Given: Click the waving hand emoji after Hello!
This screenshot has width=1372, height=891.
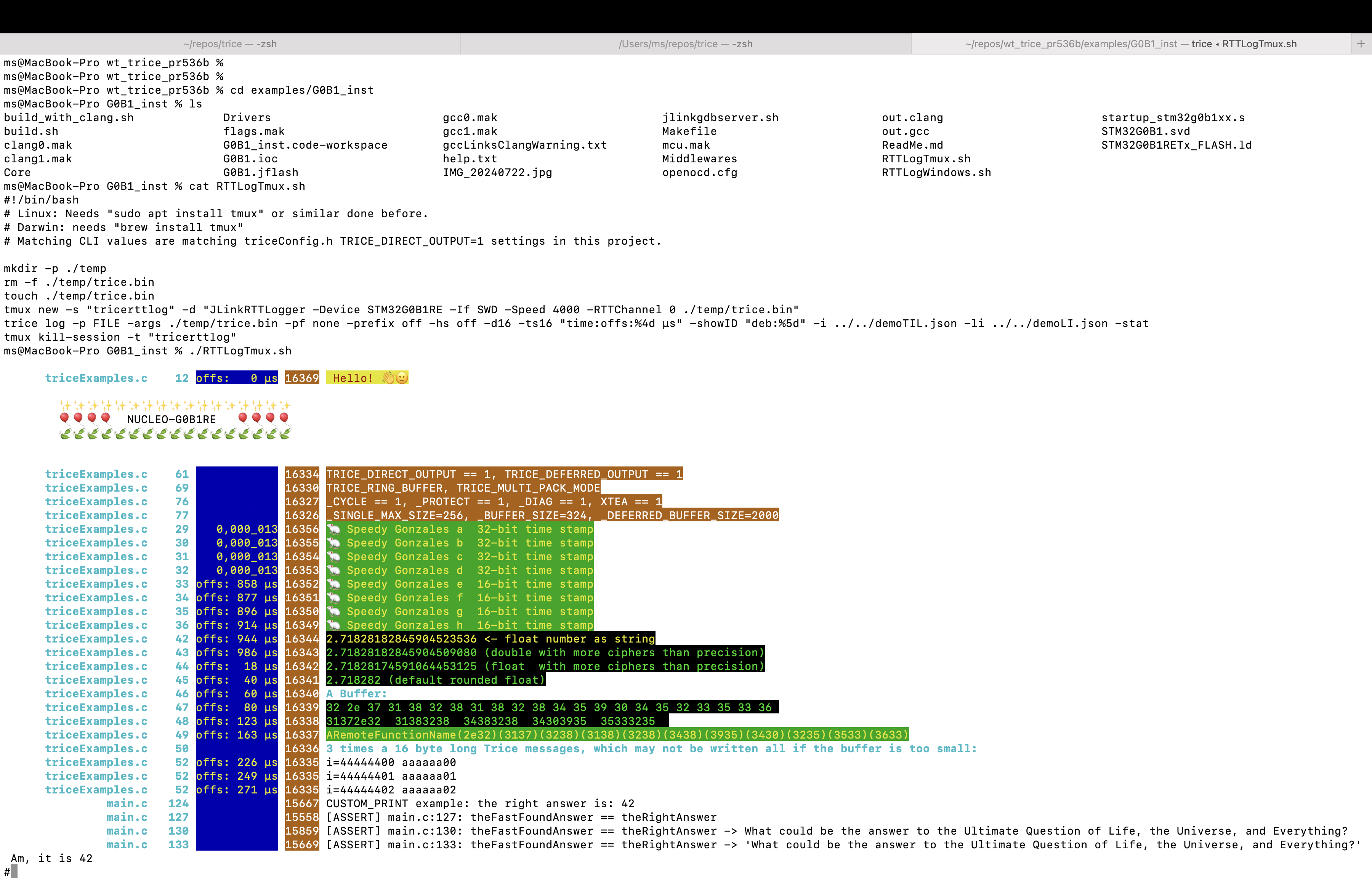Looking at the screenshot, I should (x=388, y=378).
